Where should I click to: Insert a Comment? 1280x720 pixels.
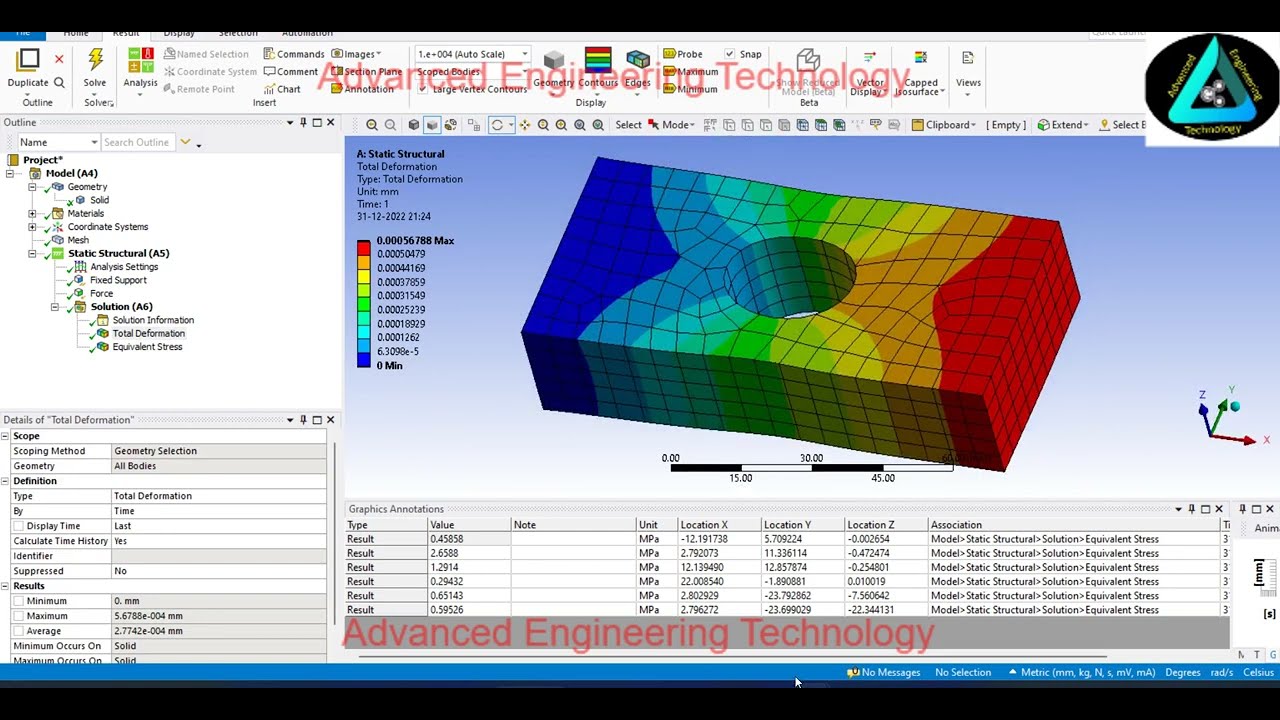pyautogui.click(x=290, y=72)
